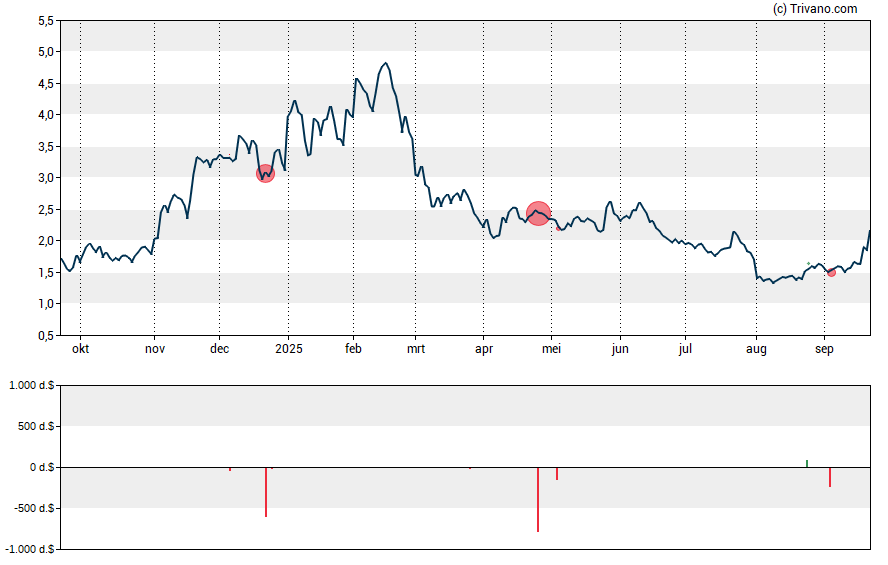Click the 'okt' month label
The image size is (888, 565).
tap(80, 349)
